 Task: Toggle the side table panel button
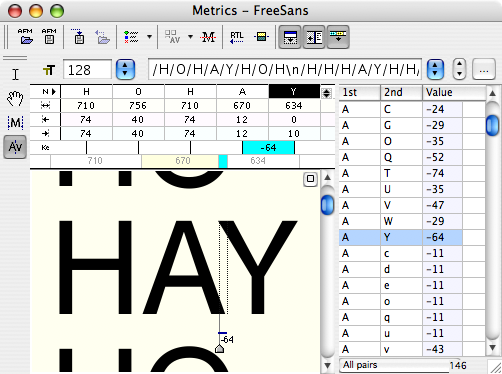314,37
